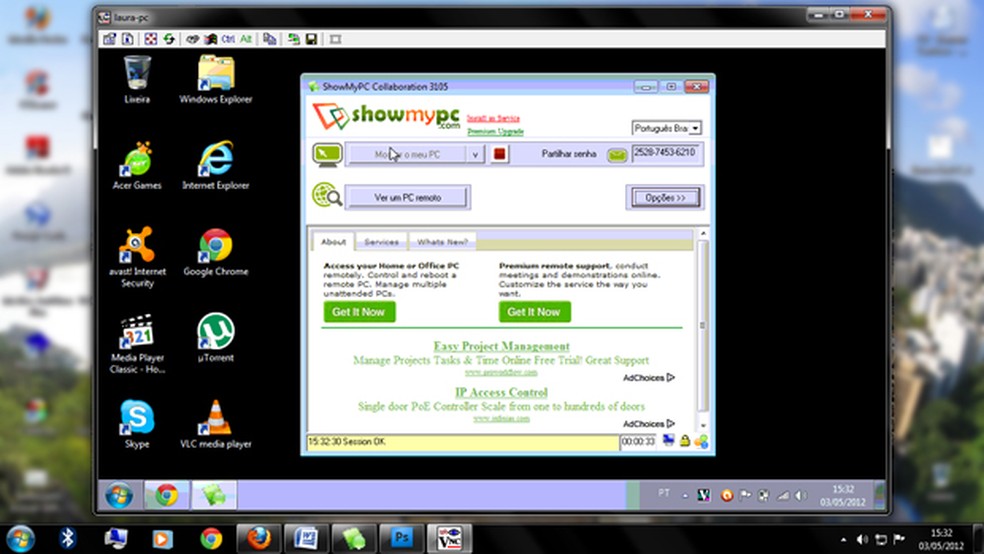Image resolution: width=984 pixels, height=554 pixels.
Task: Click password field 2528-7453-6210
Action: pos(666,153)
